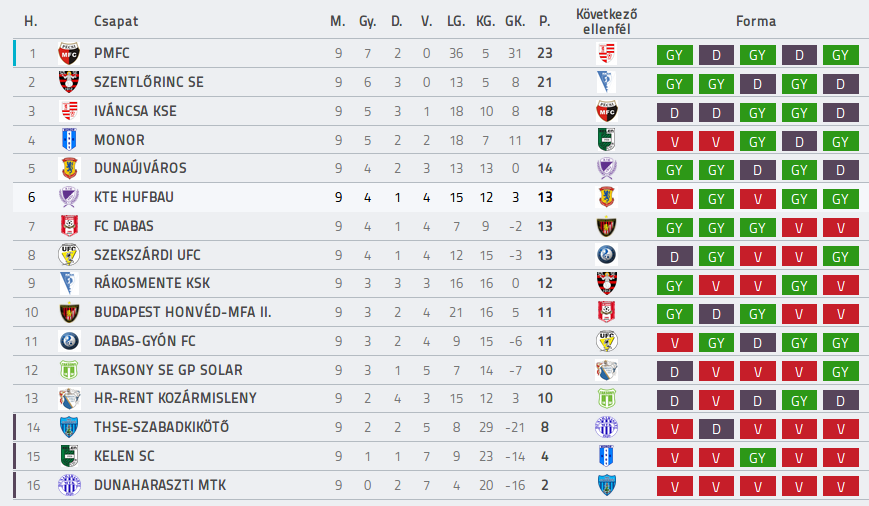869x506 pixels.
Task: Open Budapest Honvéd-MFA II. team link
Action: click(x=183, y=312)
